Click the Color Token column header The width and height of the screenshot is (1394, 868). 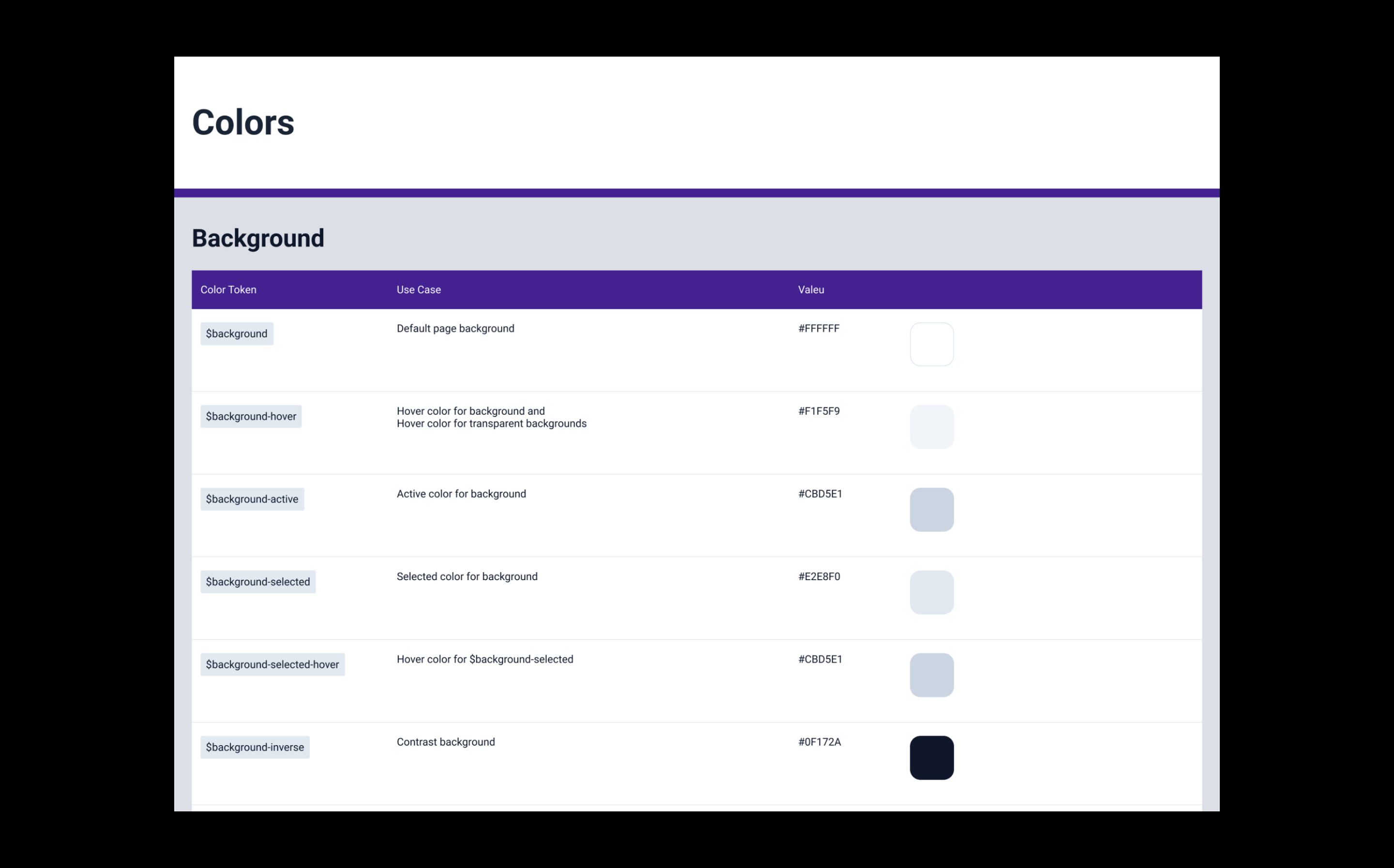pyautogui.click(x=228, y=290)
